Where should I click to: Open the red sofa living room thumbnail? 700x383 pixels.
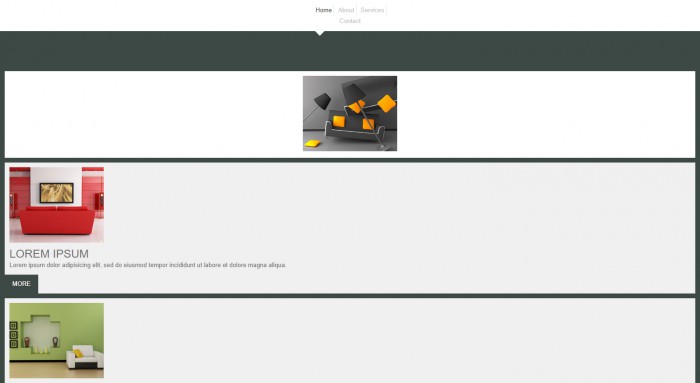57,205
